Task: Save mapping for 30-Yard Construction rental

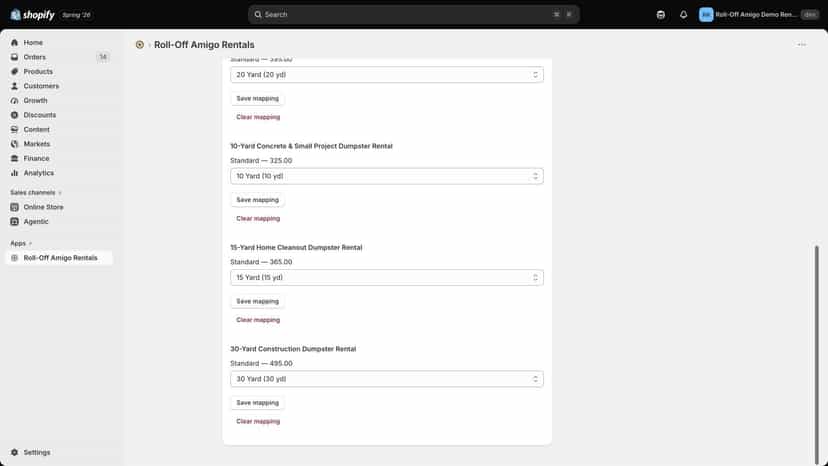Action: (x=257, y=403)
